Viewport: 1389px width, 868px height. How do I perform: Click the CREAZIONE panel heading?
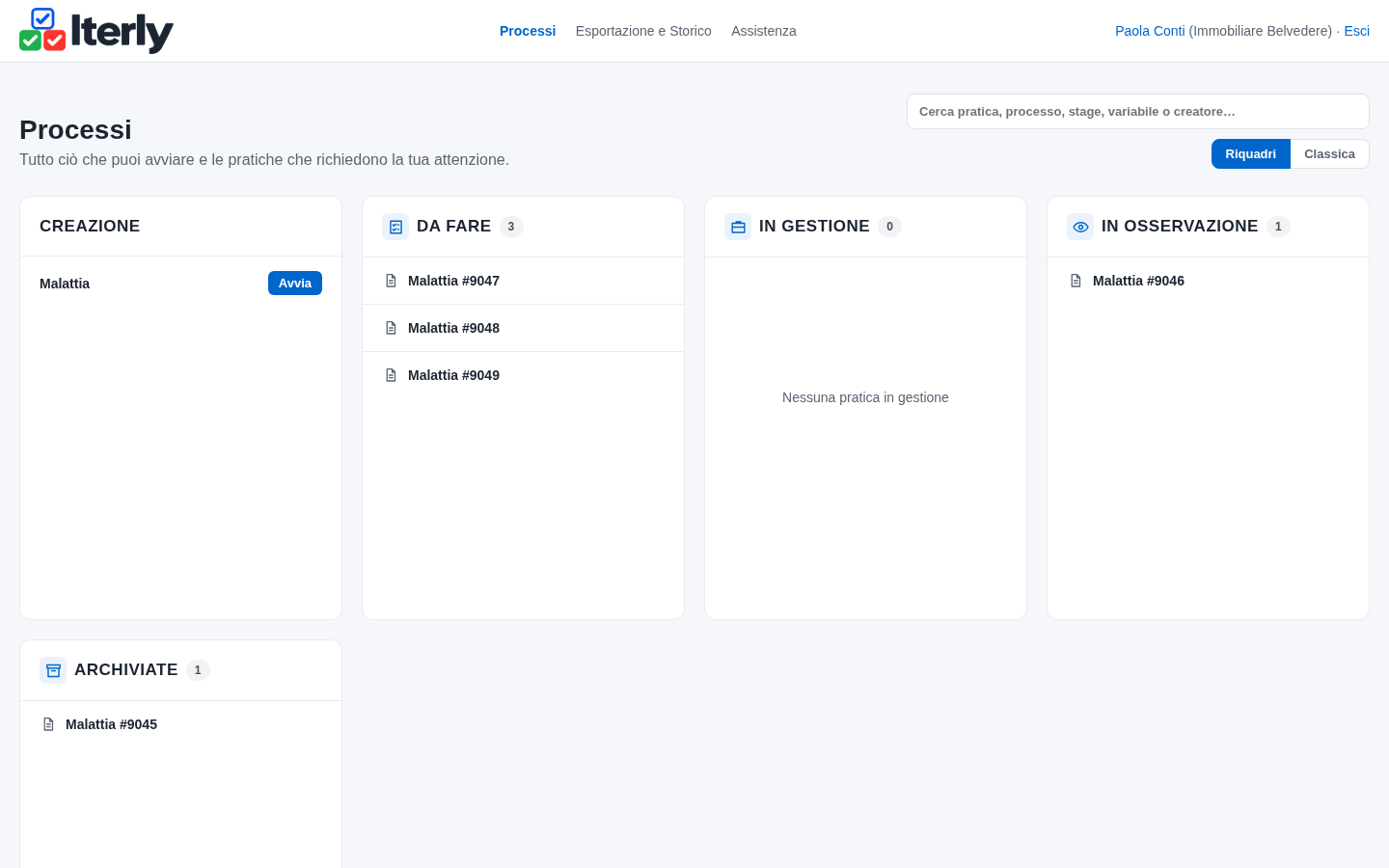(90, 226)
